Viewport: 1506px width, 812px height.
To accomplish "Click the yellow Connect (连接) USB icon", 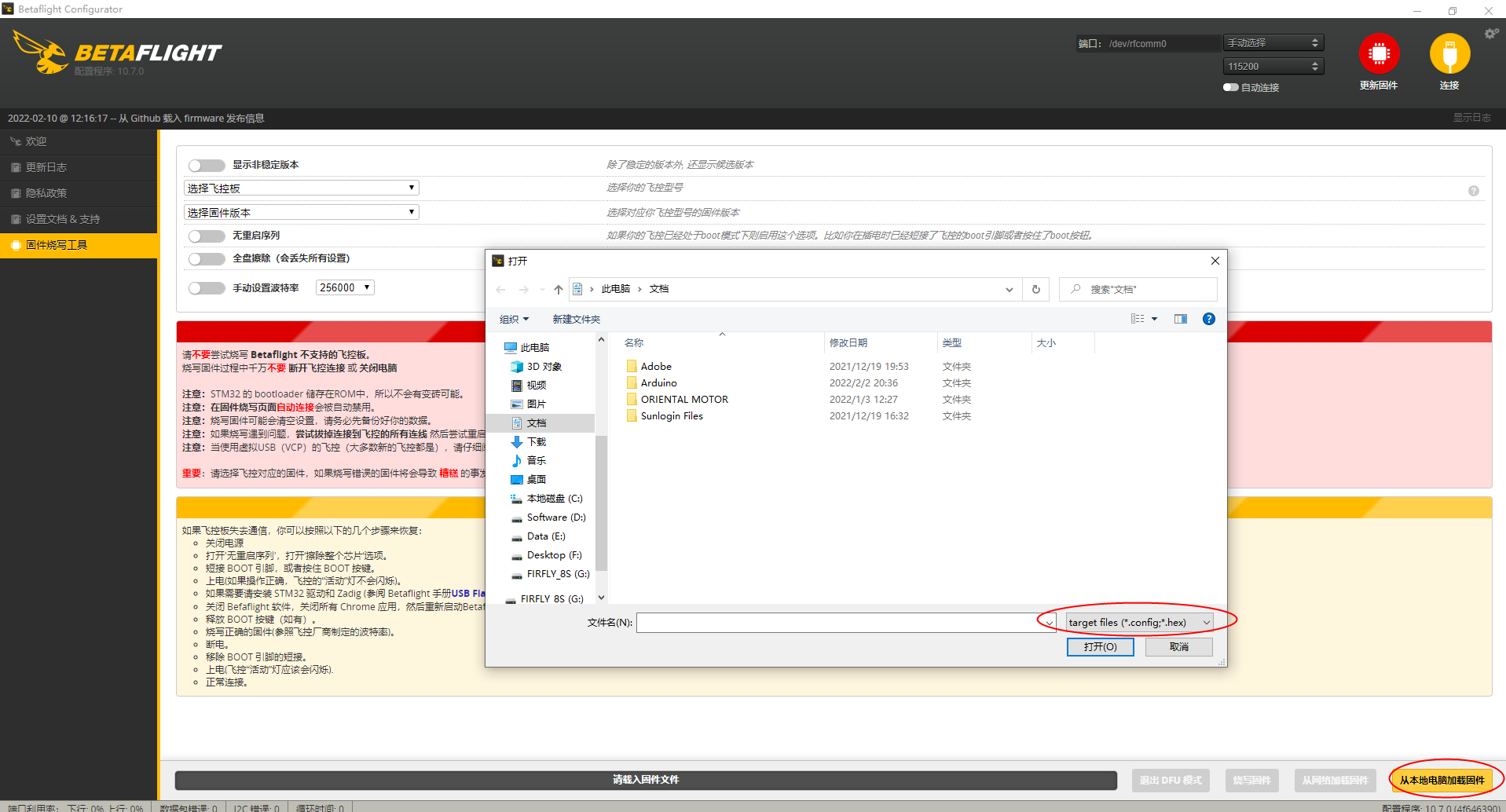I will click(1449, 53).
